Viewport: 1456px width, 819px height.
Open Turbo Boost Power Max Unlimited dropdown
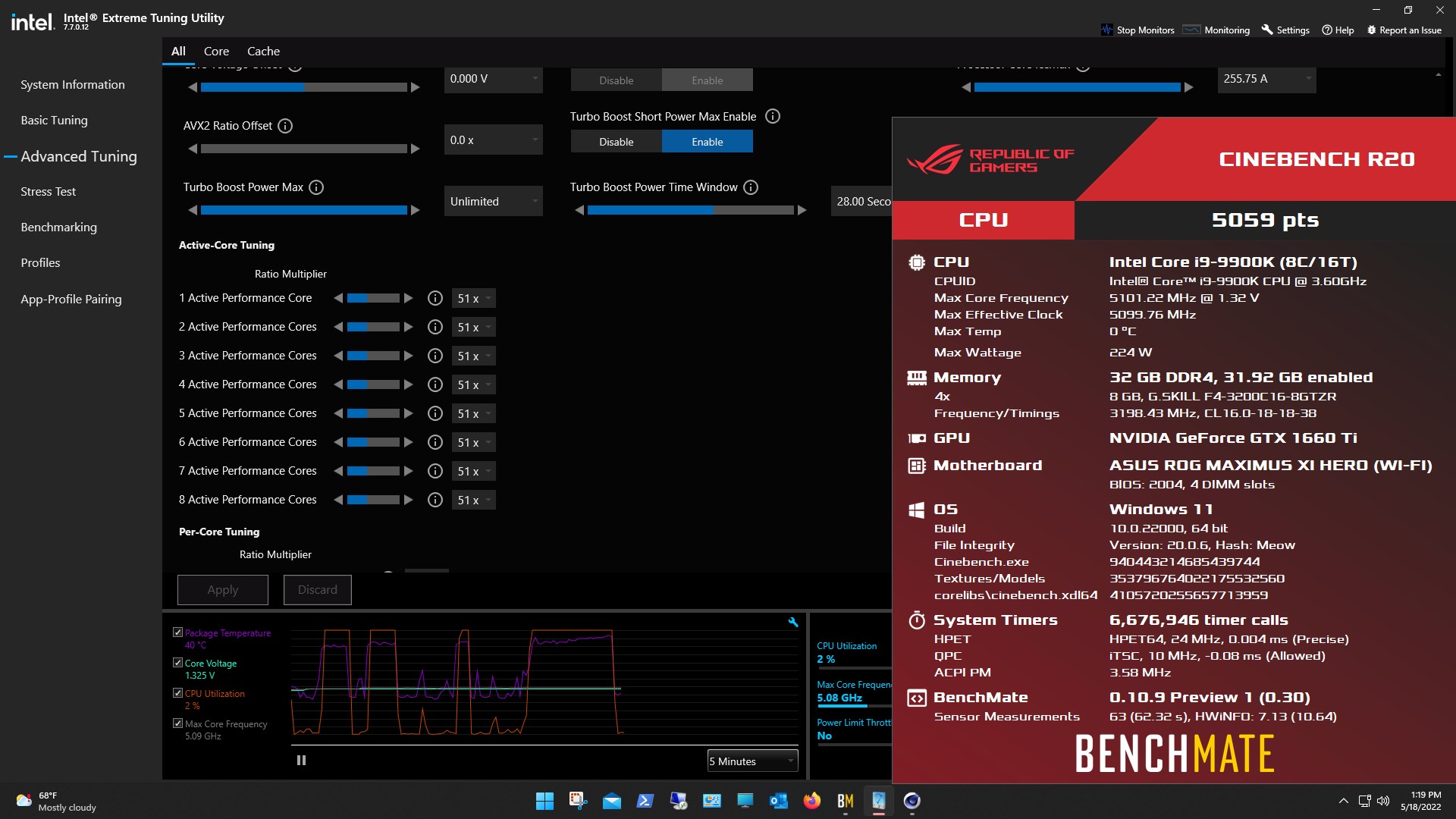click(x=494, y=202)
